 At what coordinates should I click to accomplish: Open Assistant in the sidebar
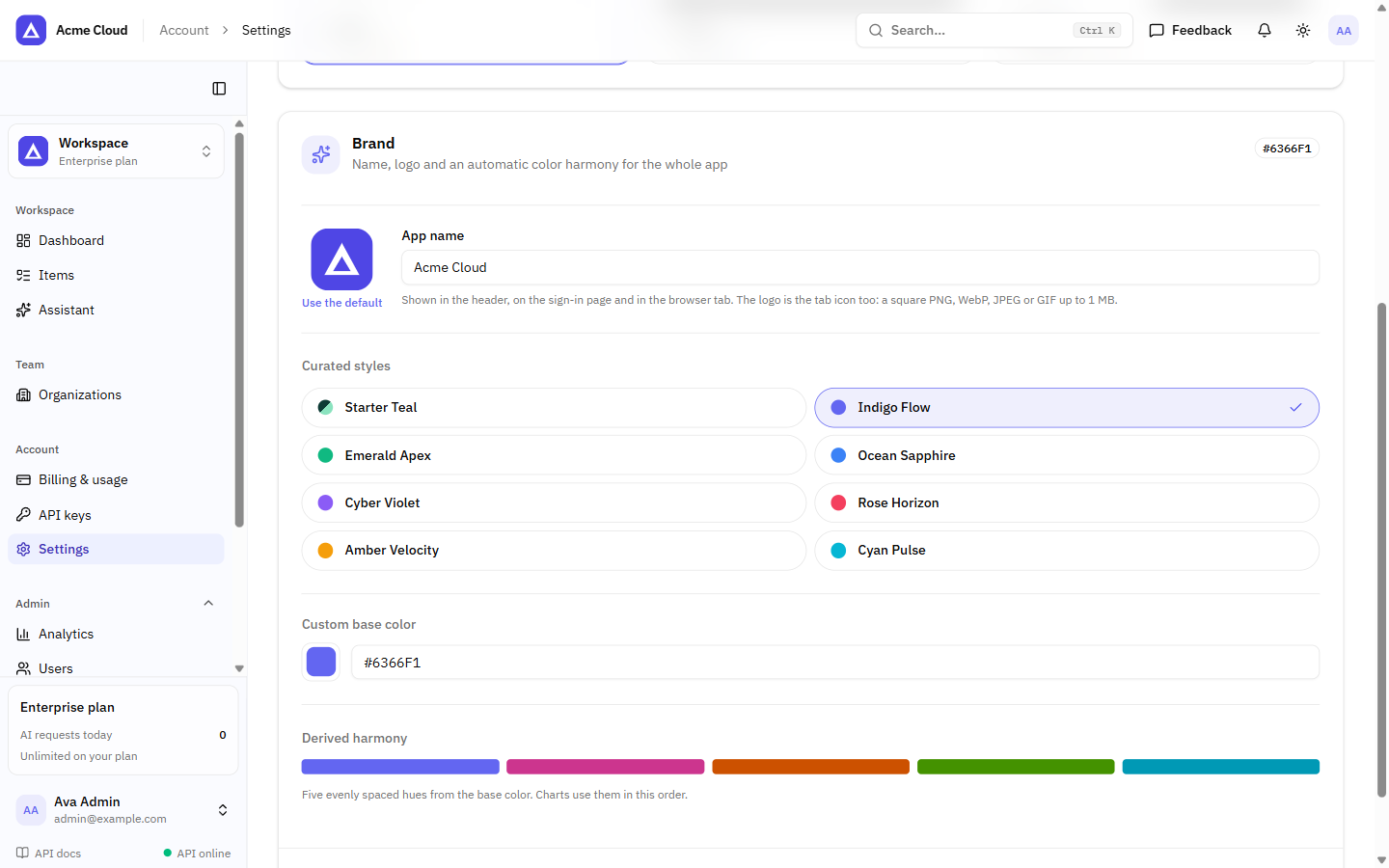tap(116, 310)
